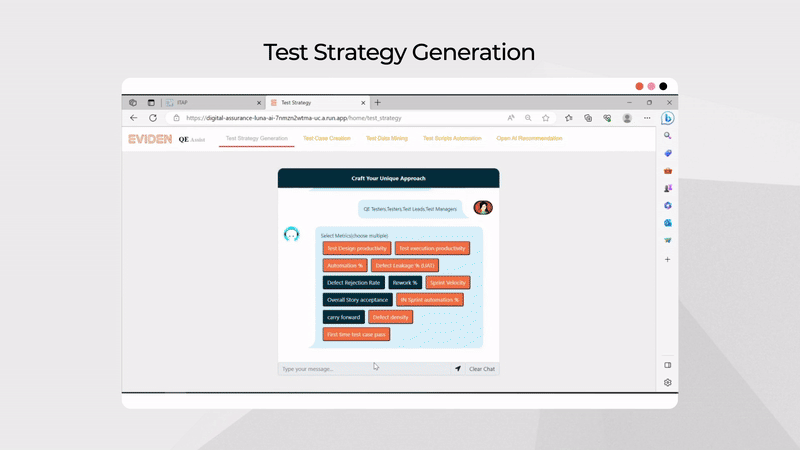Open sidebar settings gear icon
The height and width of the screenshot is (450, 800).
pyautogui.click(x=667, y=383)
